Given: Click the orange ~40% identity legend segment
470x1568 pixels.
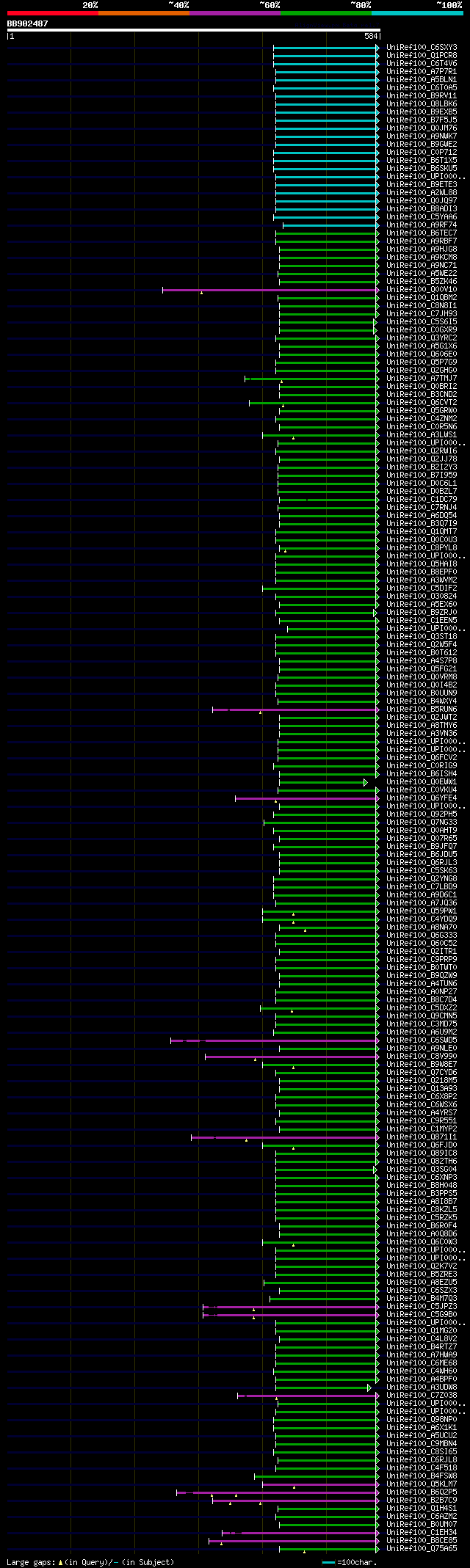Looking at the screenshot, I should (144, 12).
